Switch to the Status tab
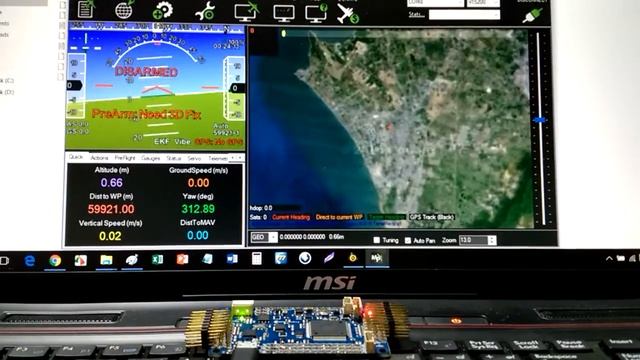The width and height of the screenshot is (640, 360). point(173,158)
